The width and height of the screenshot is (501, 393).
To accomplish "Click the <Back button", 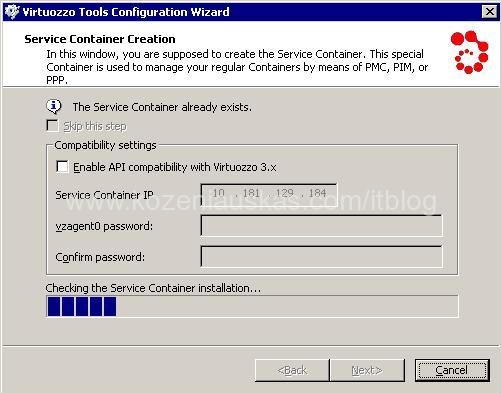I will [x=292, y=370].
